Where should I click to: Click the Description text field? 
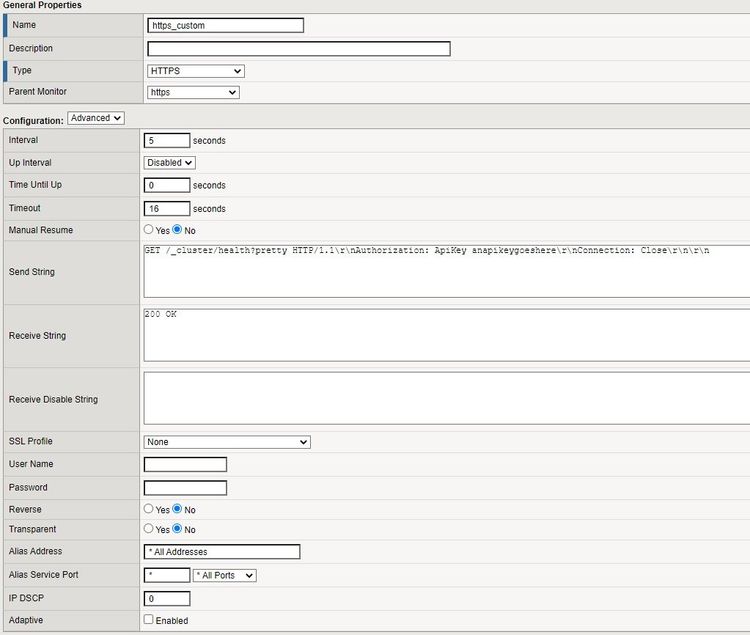[298, 48]
